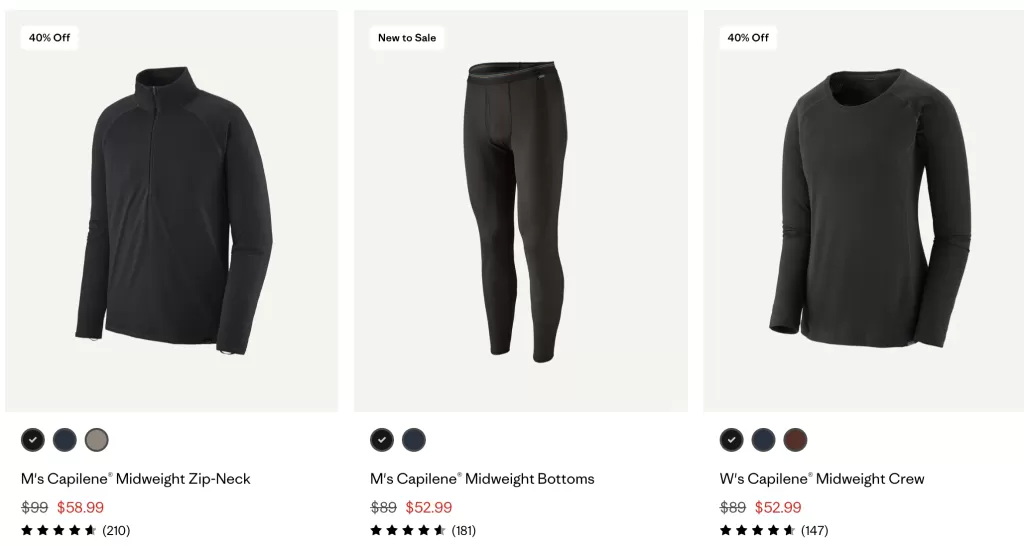The height and width of the screenshot is (546, 1024).
Task: Choose navy swatch for M's Zip-Neck
Action: pyautogui.click(x=65, y=440)
